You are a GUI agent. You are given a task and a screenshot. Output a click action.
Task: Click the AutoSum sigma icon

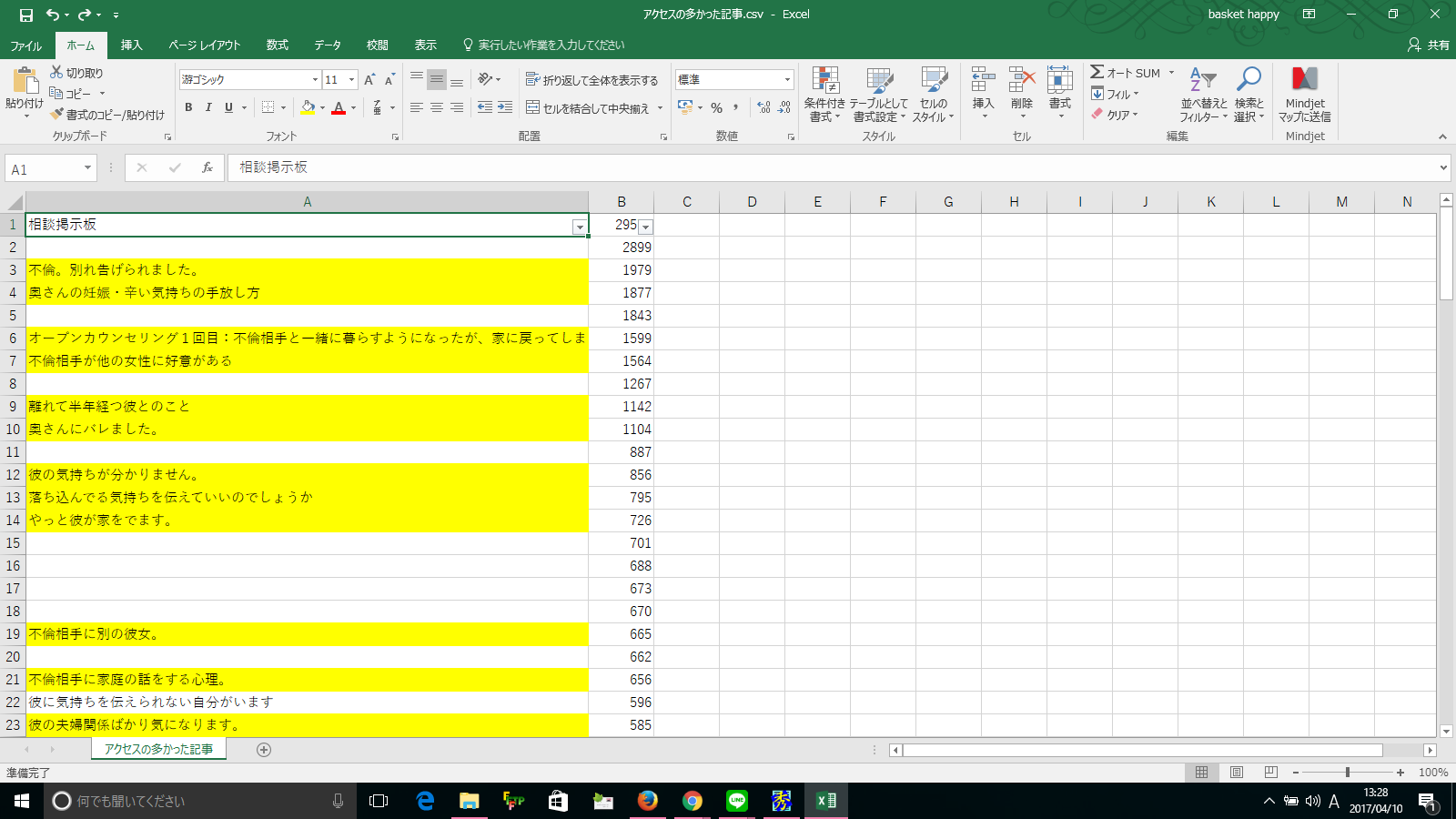click(1097, 73)
